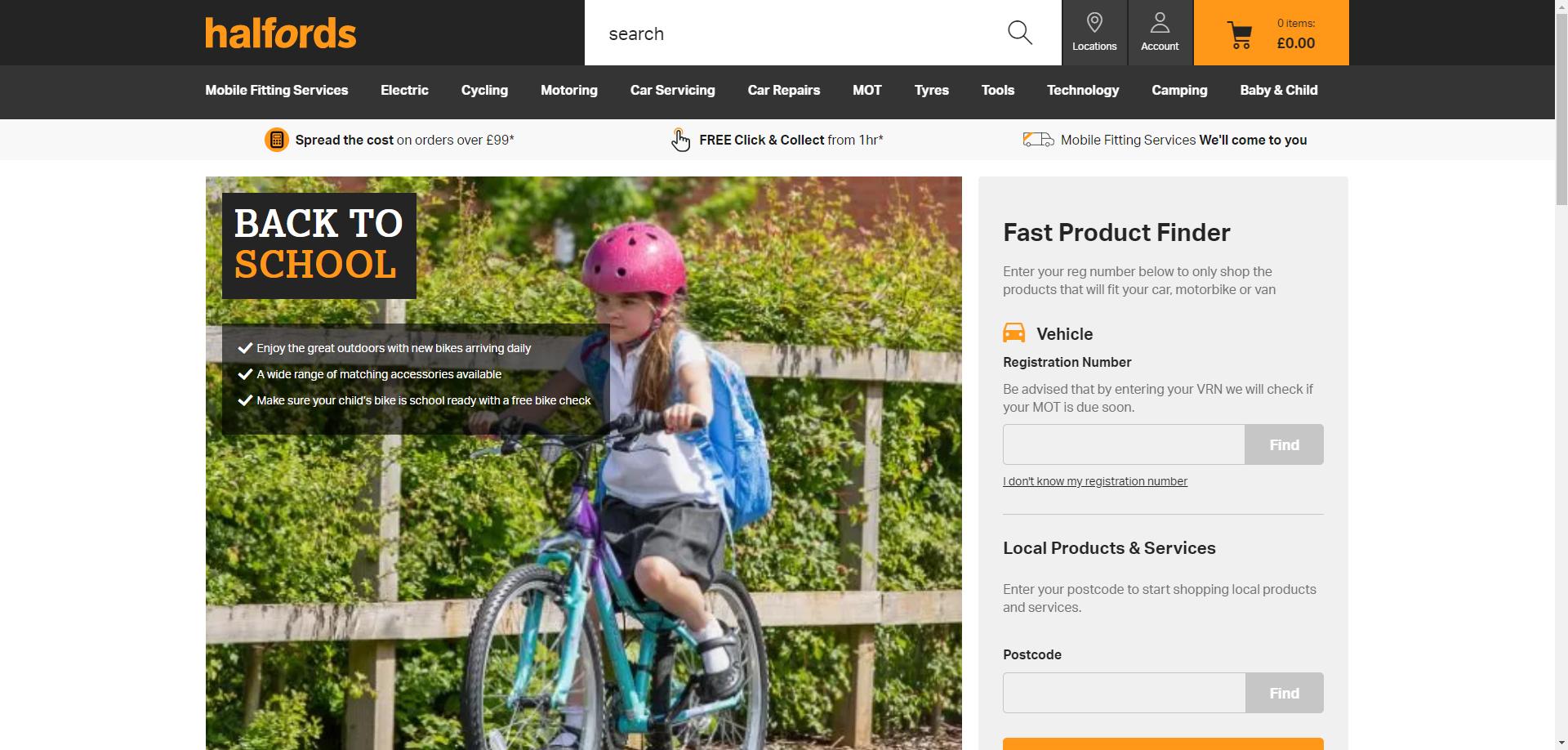Click I don't know my registration number
Viewport: 1568px width, 750px height.
click(x=1094, y=481)
